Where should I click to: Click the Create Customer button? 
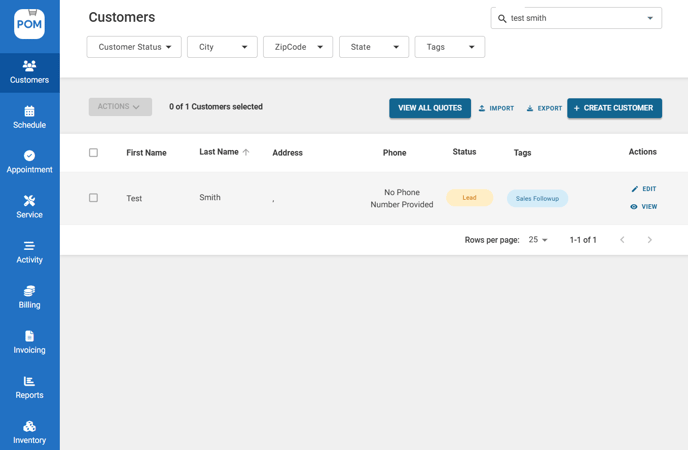[614, 108]
